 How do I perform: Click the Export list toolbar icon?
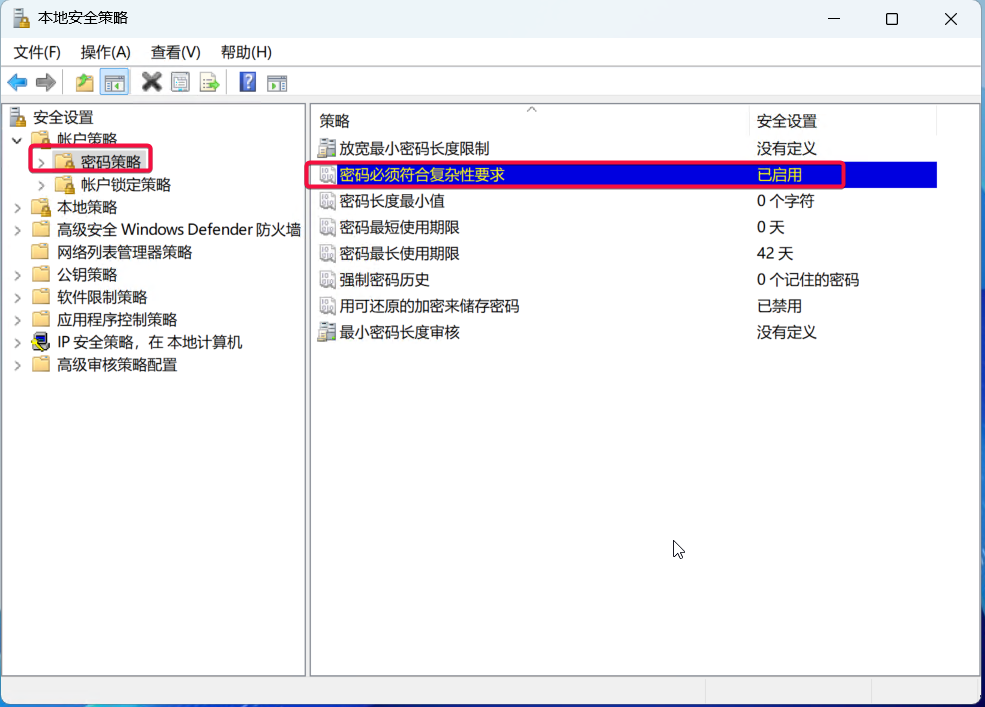pyautogui.click(x=209, y=82)
